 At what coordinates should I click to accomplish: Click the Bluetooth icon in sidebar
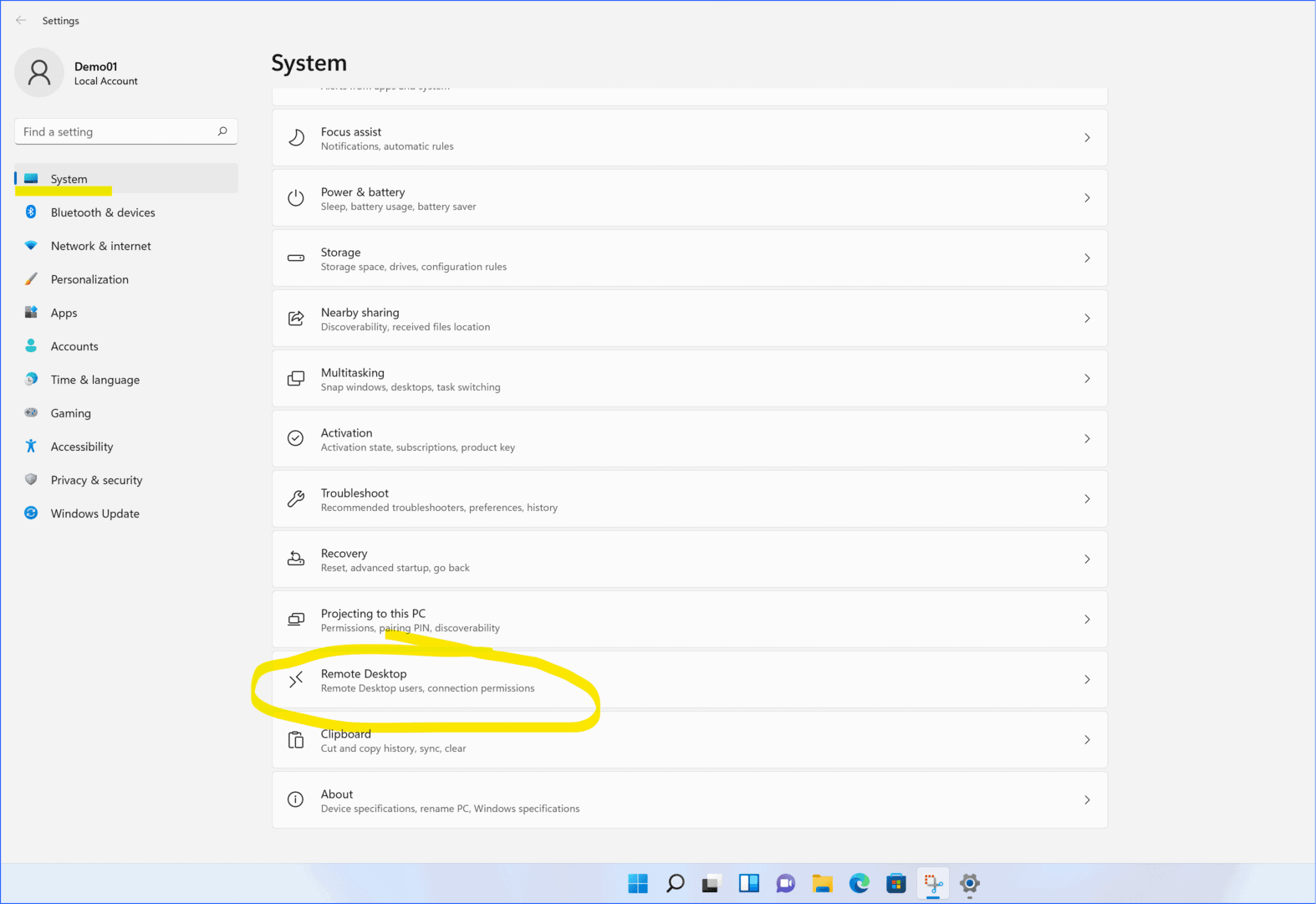(x=31, y=212)
